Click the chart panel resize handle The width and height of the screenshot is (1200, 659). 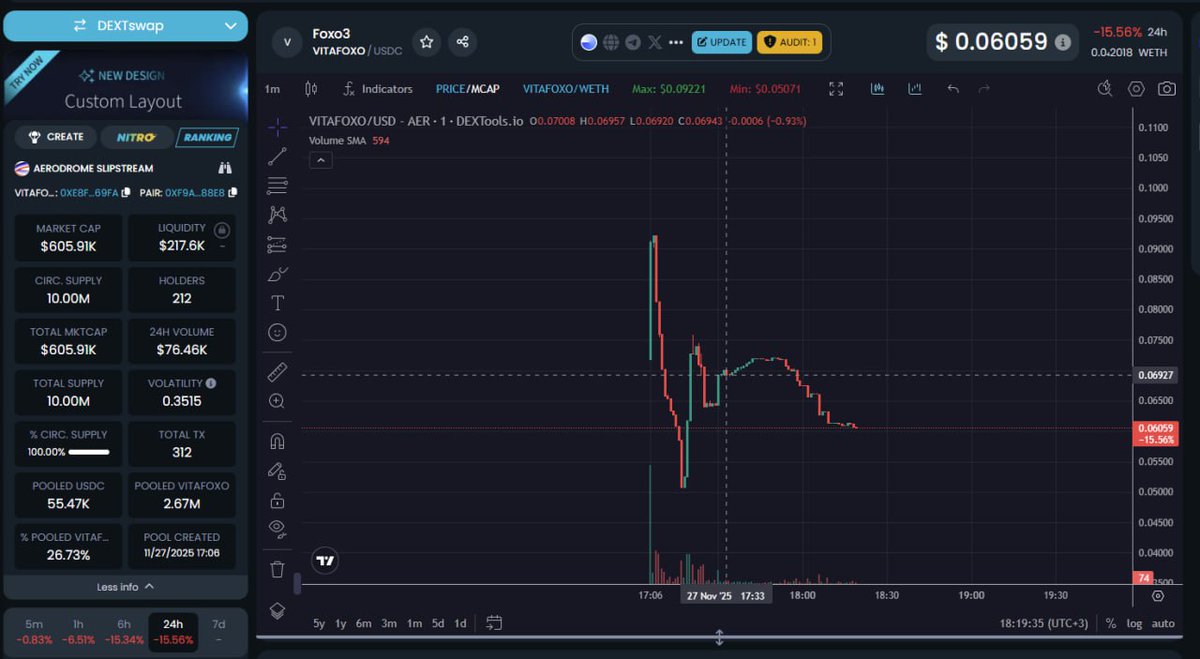(719, 638)
